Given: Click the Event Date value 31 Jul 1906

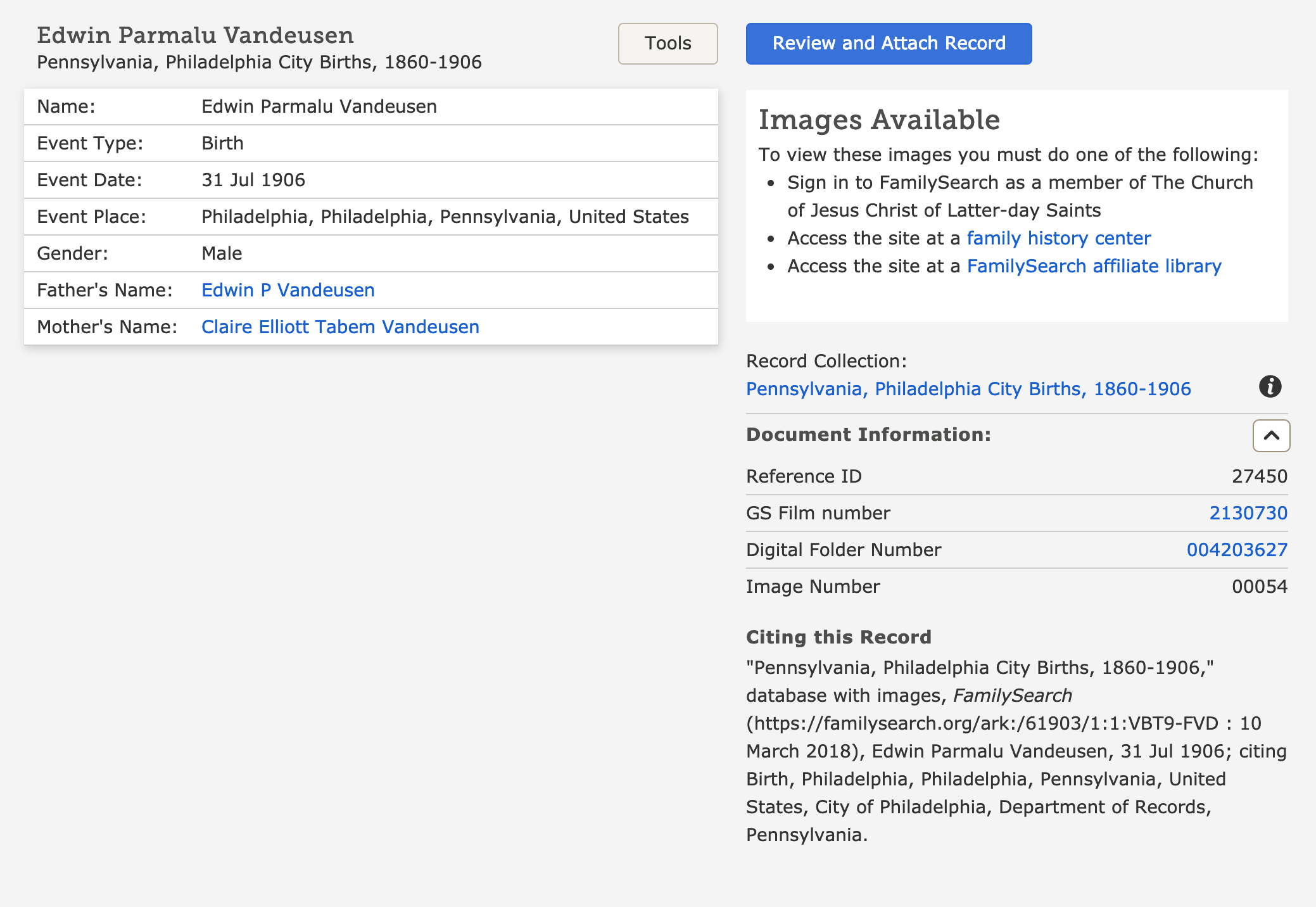Looking at the screenshot, I should [x=253, y=180].
